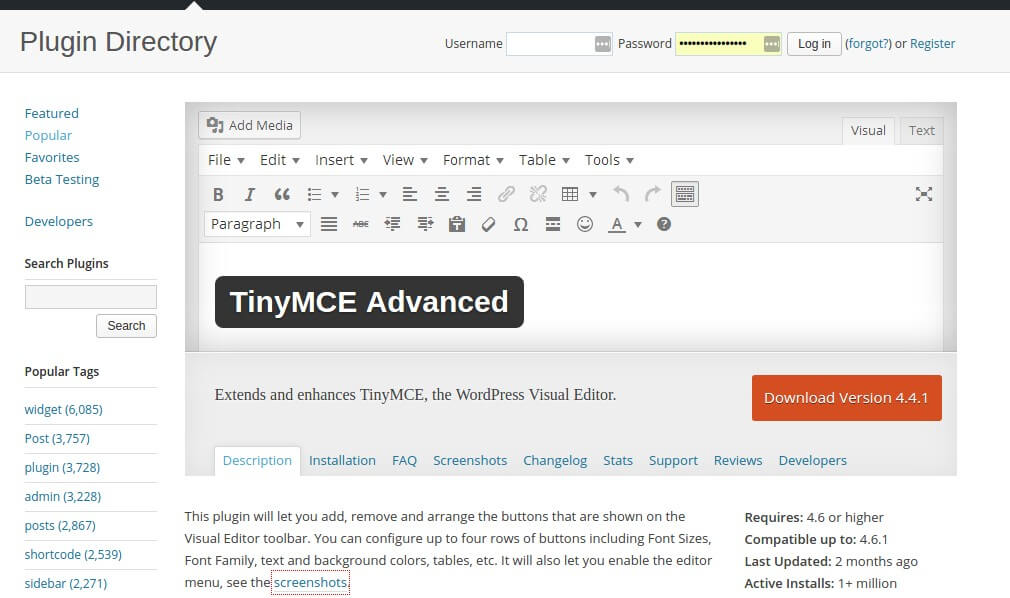Toggle strikethrough text formatting
Image resolution: width=1010 pixels, height=598 pixels.
pyautogui.click(x=360, y=224)
